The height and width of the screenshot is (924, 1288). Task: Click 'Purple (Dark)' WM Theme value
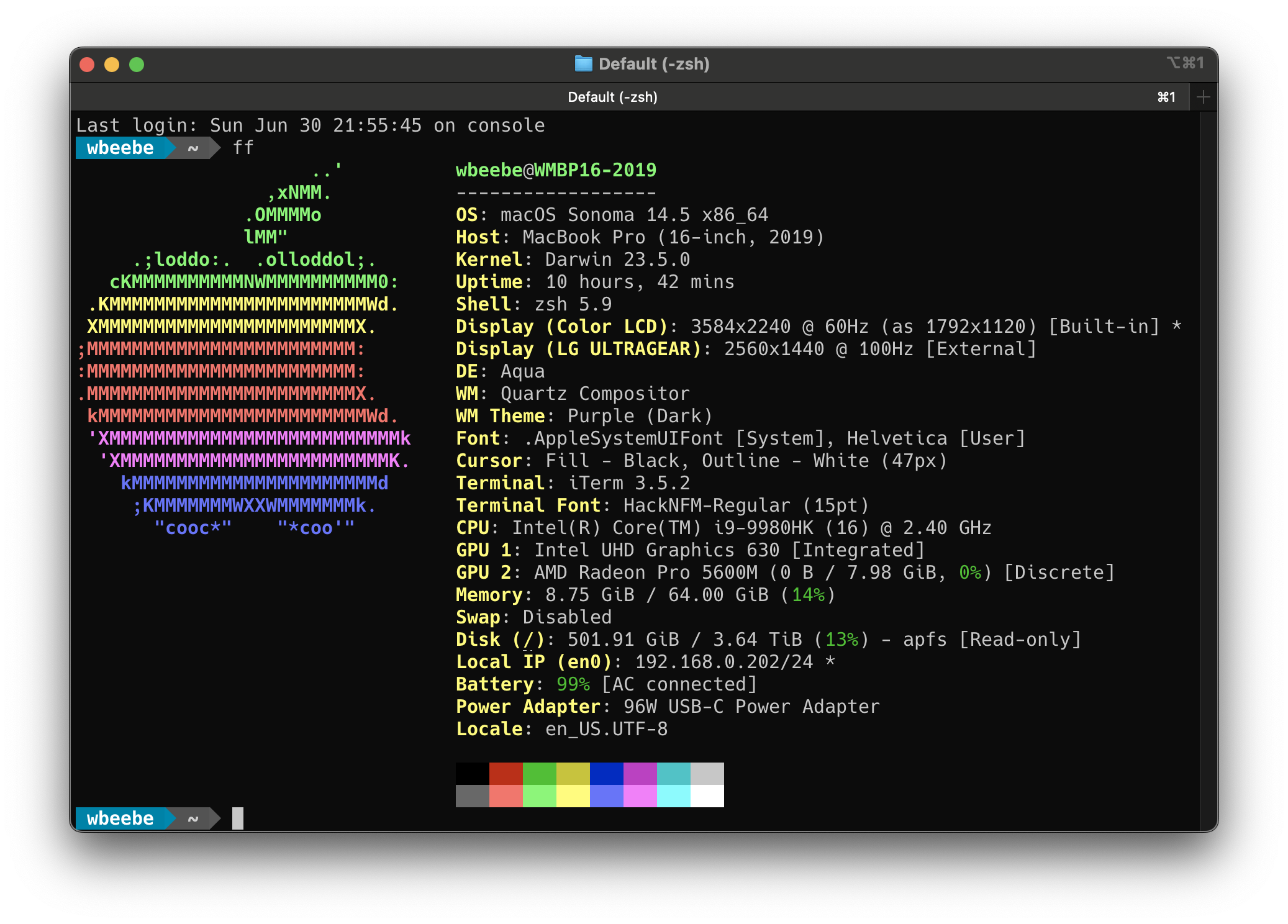click(x=640, y=416)
